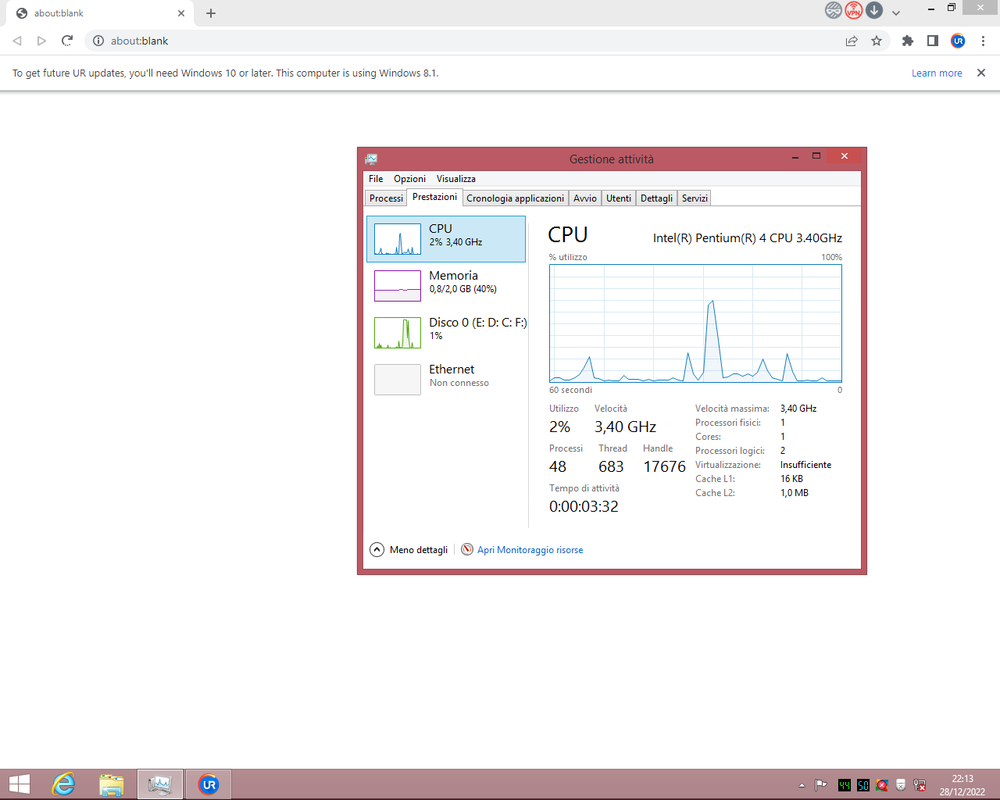Click the '0:00:03:32' uptime value
1000x800 pixels.
(x=584, y=507)
